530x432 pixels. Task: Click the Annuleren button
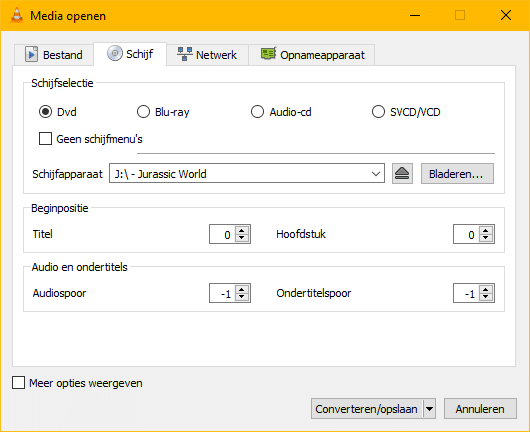pyautogui.click(x=480, y=409)
